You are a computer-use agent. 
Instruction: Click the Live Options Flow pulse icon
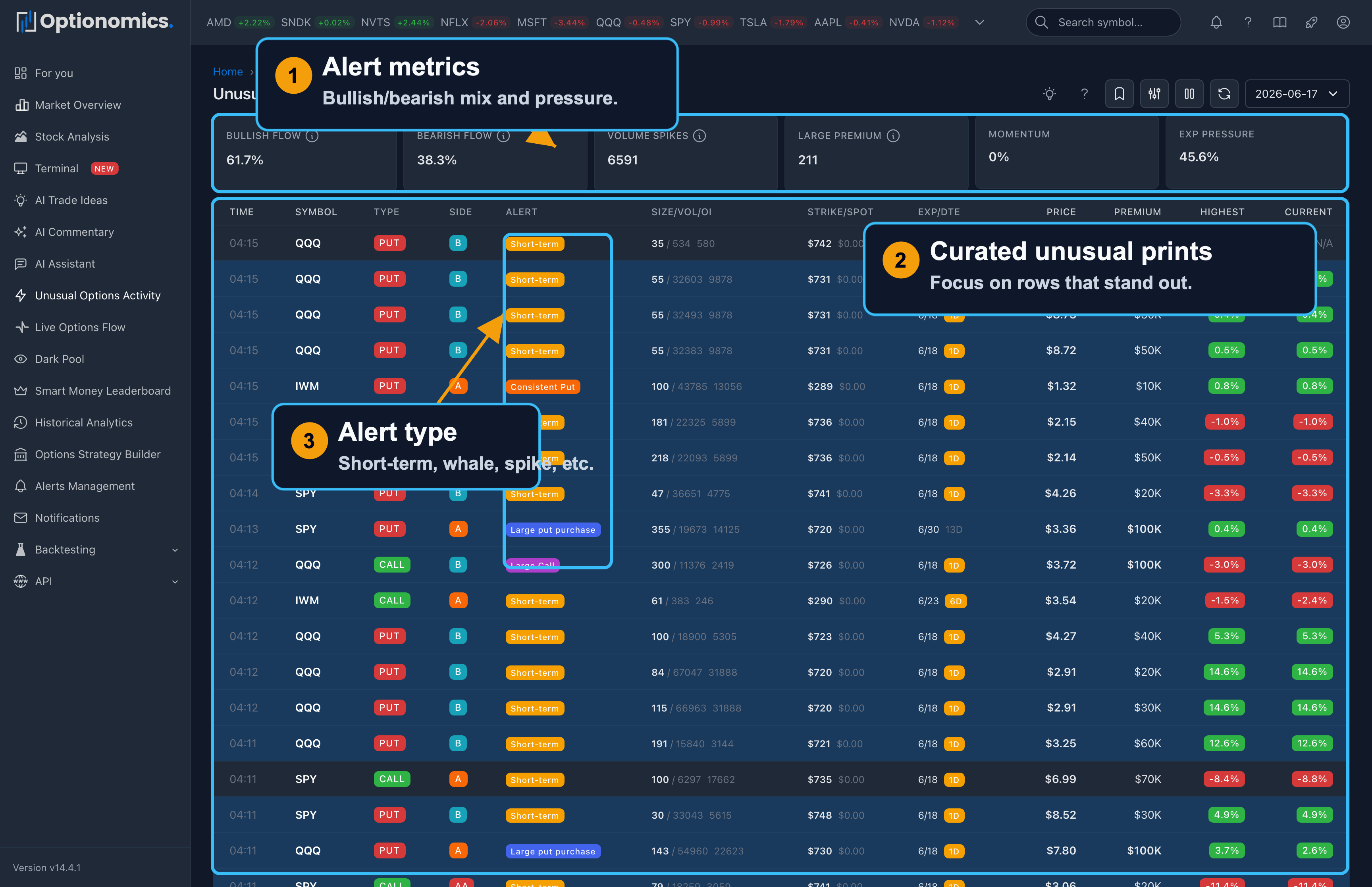pyautogui.click(x=21, y=327)
